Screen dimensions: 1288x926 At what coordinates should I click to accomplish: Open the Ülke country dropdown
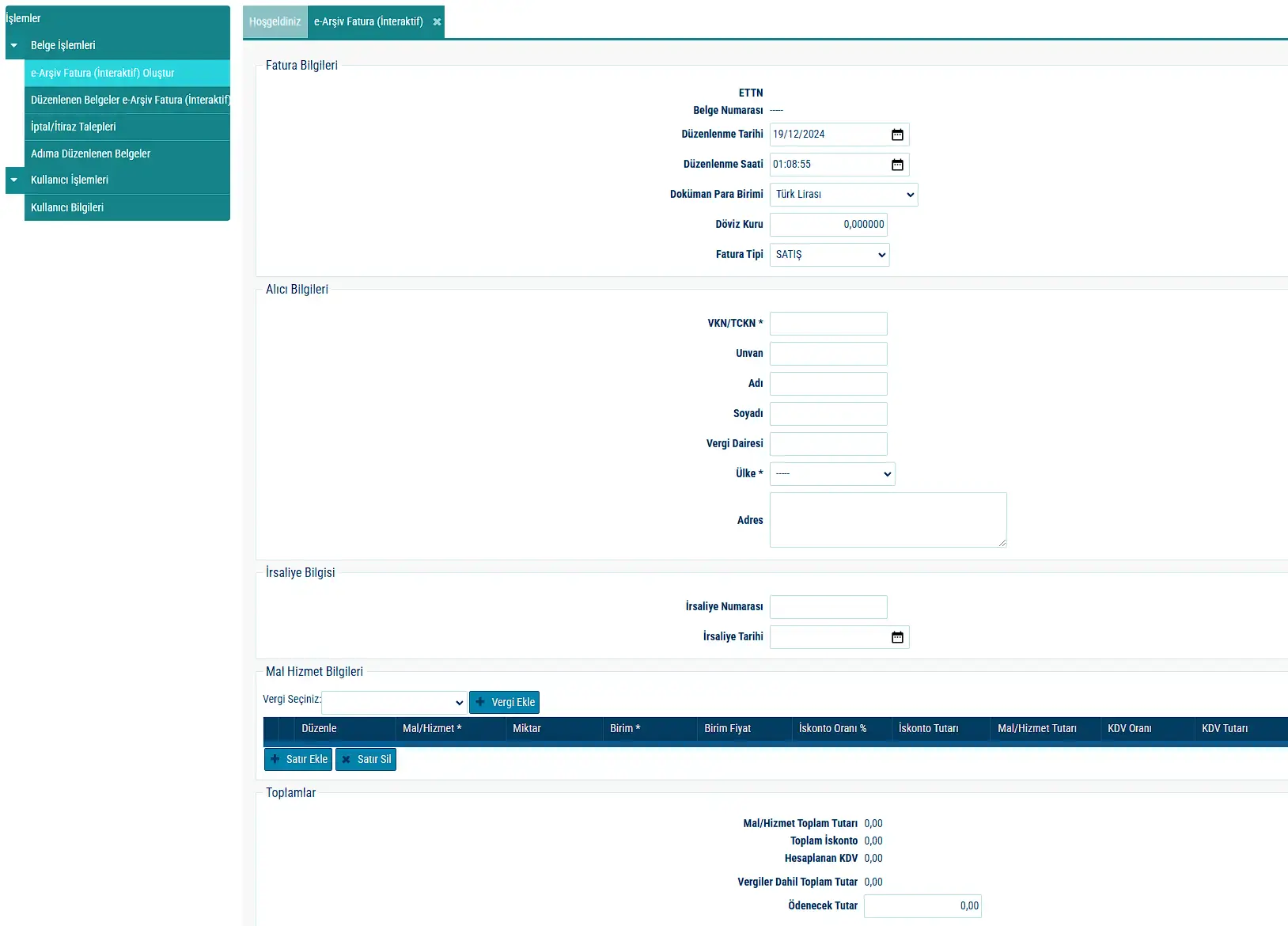(x=832, y=474)
